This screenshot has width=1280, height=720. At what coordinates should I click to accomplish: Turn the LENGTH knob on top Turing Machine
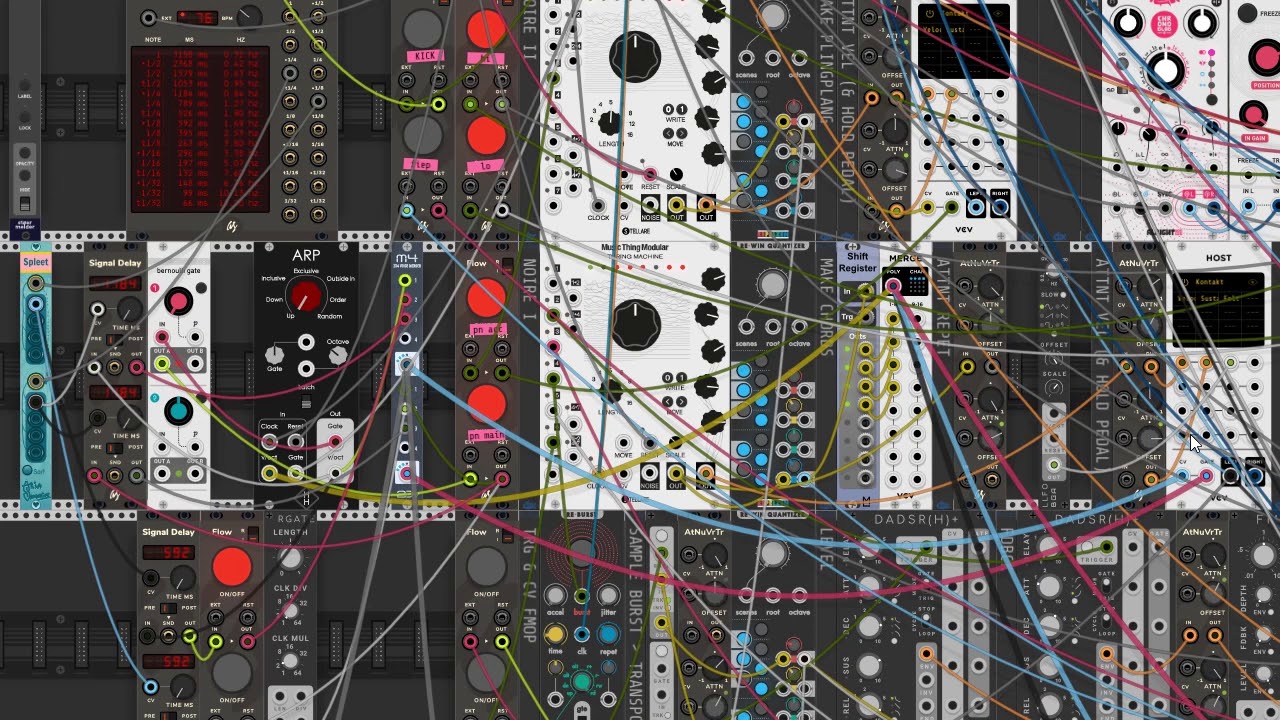click(609, 121)
